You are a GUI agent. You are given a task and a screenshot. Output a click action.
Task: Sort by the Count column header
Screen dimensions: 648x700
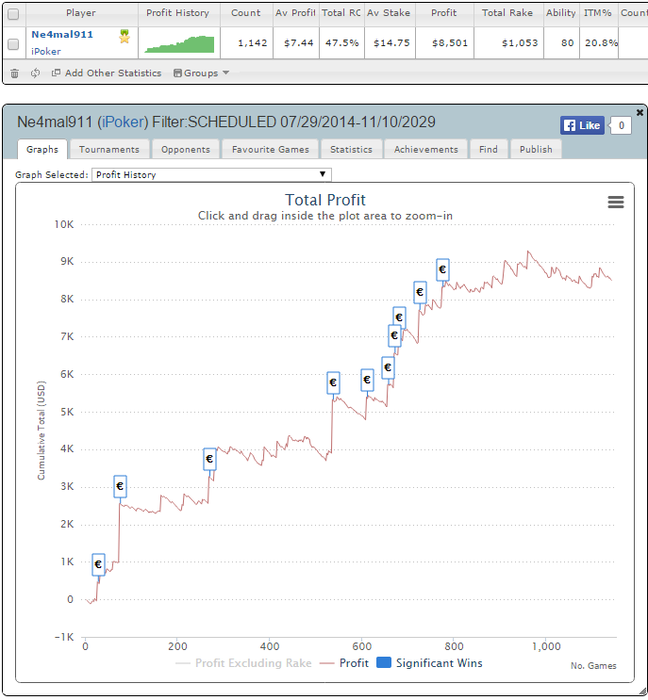pos(245,13)
